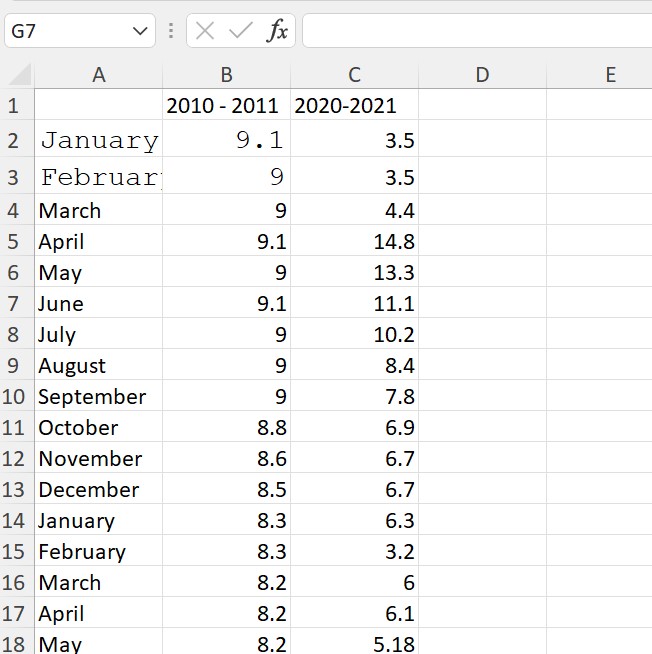Click the 'November' cell
652x654 pixels.
(98, 458)
